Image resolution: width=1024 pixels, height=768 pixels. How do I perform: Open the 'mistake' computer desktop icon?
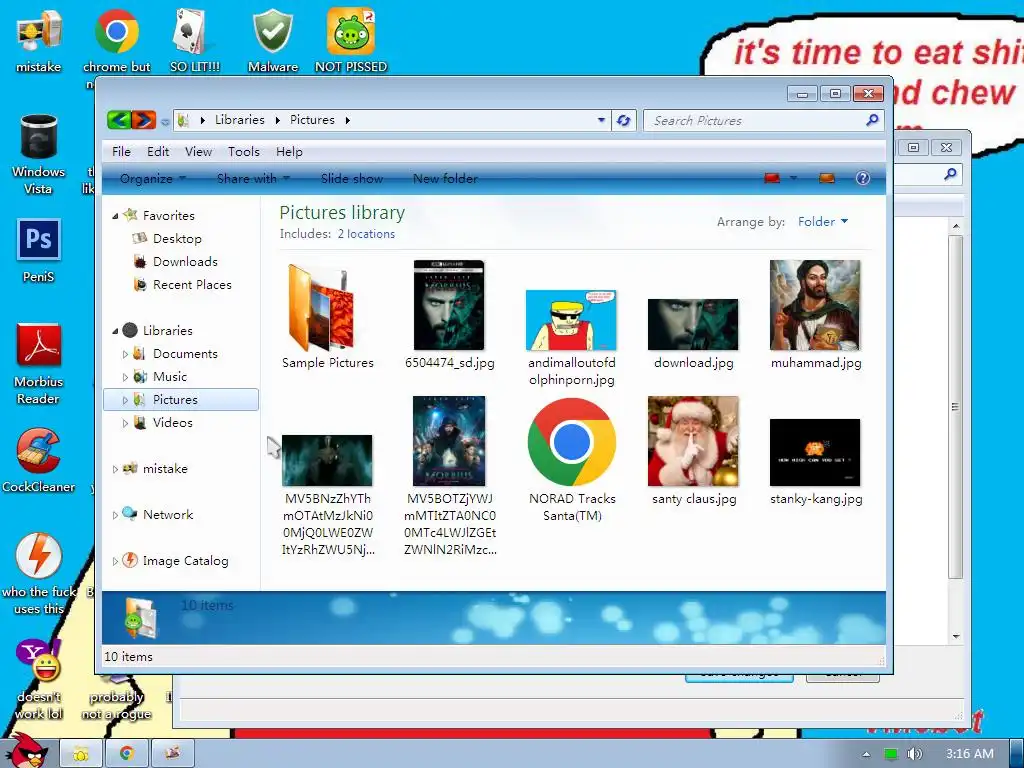[39, 41]
